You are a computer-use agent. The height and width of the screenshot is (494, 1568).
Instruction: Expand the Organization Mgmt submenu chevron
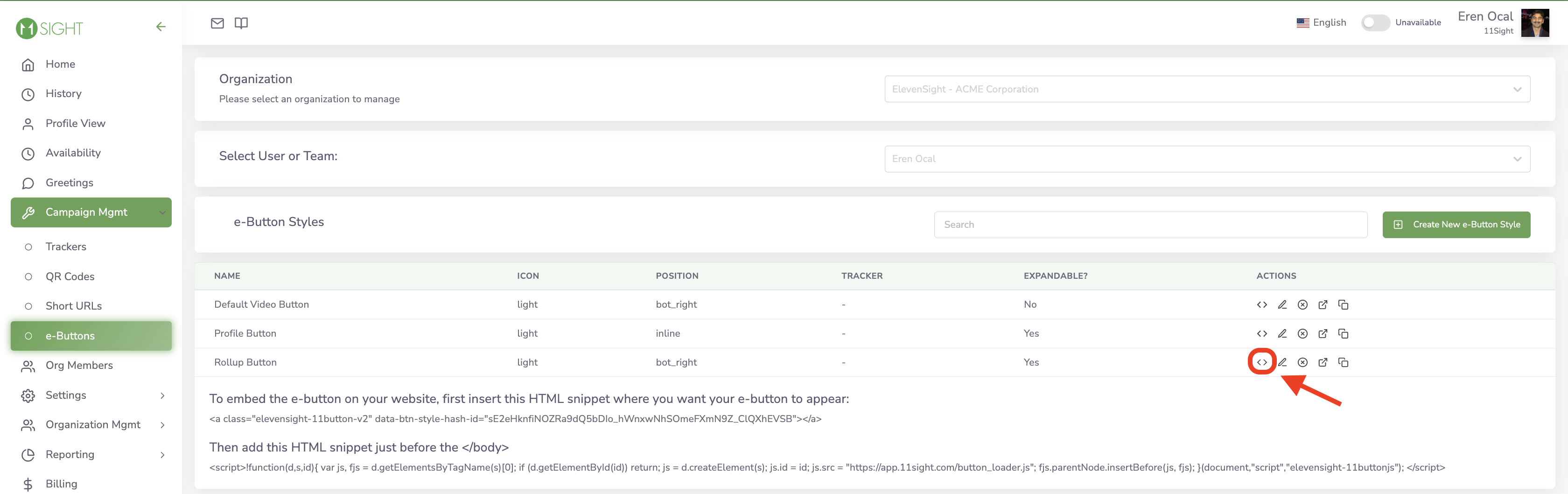(x=162, y=424)
